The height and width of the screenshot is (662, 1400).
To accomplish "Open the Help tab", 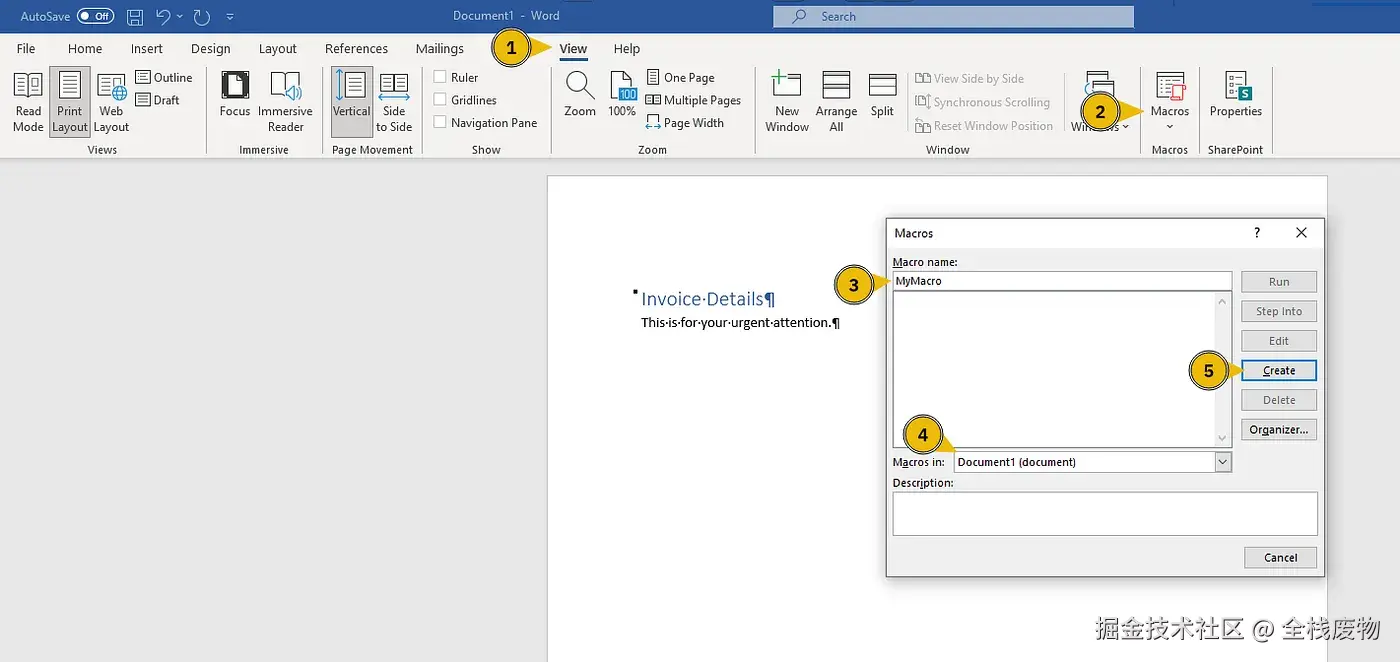I will click(627, 49).
